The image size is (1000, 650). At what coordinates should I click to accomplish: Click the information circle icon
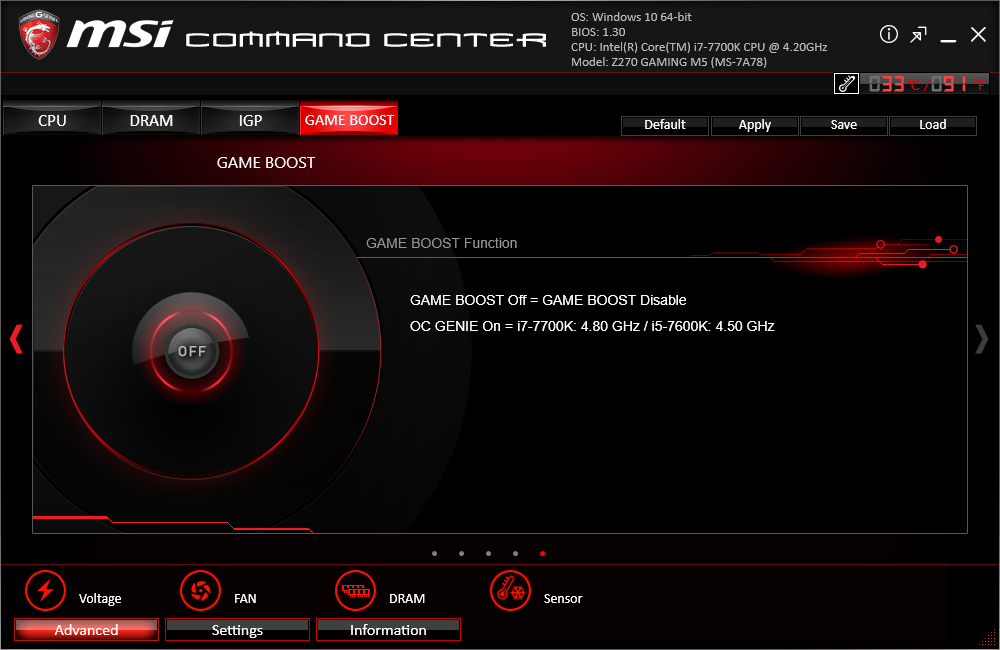[888, 34]
